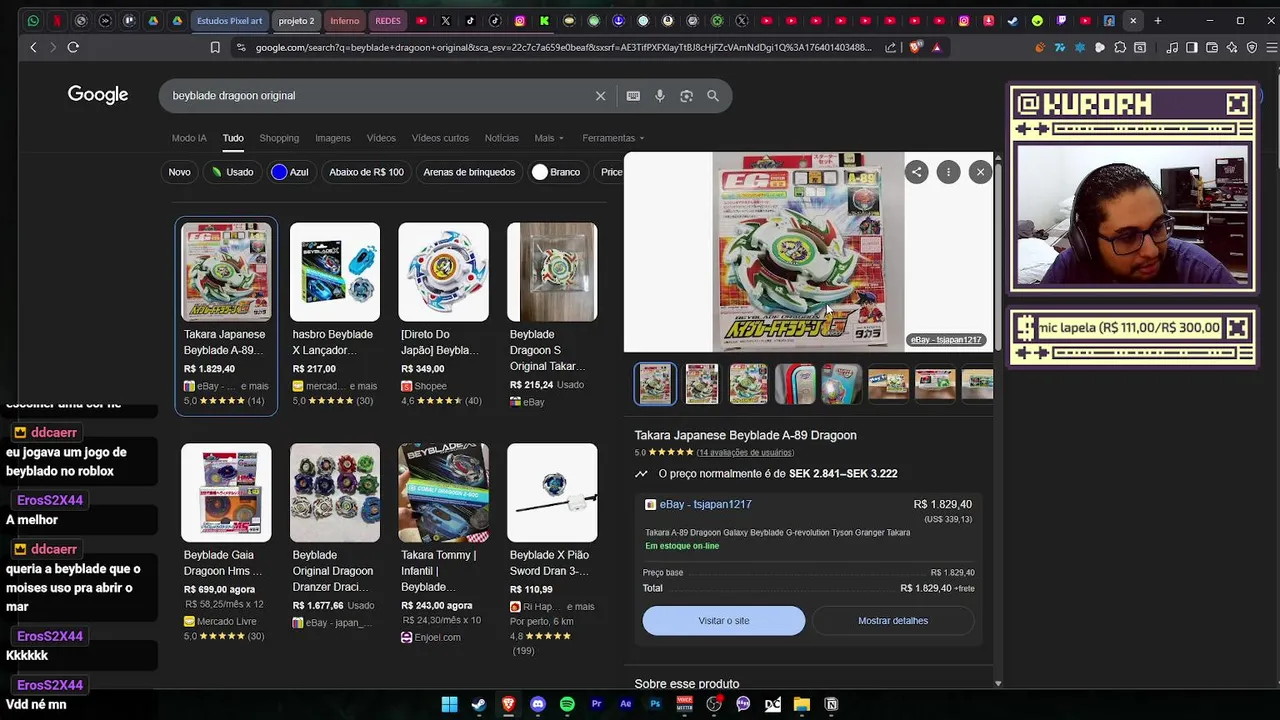Image resolution: width=1280 pixels, height=720 pixels.
Task: Select the Shopping search tab
Action: tap(279, 138)
